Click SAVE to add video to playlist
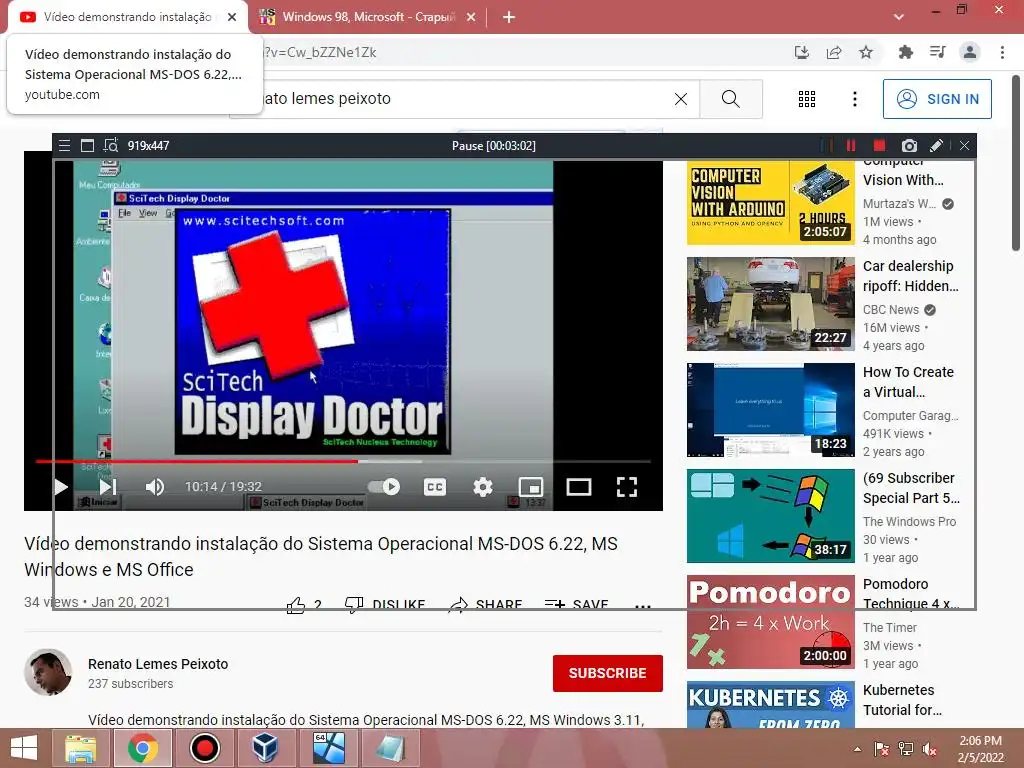The width and height of the screenshot is (1024, 768). coord(577,605)
